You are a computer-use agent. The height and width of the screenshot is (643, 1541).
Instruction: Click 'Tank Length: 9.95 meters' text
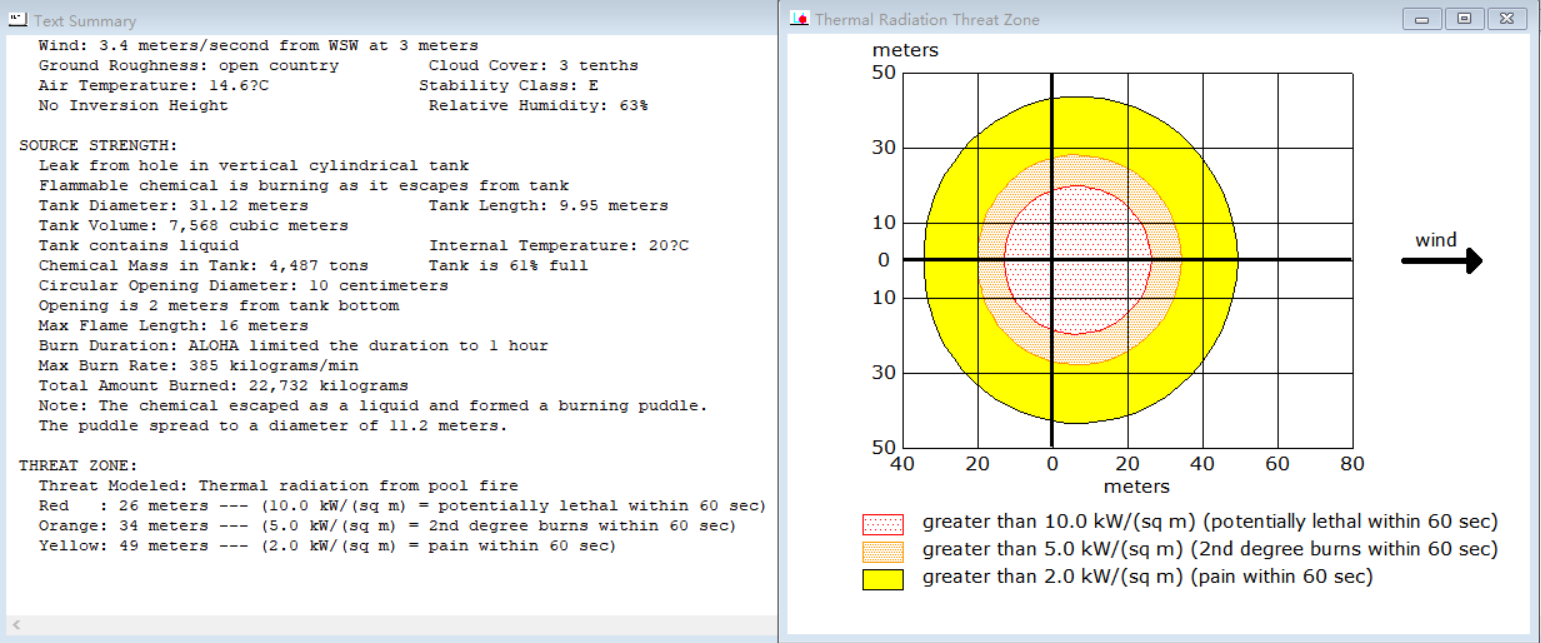click(x=548, y=206)
